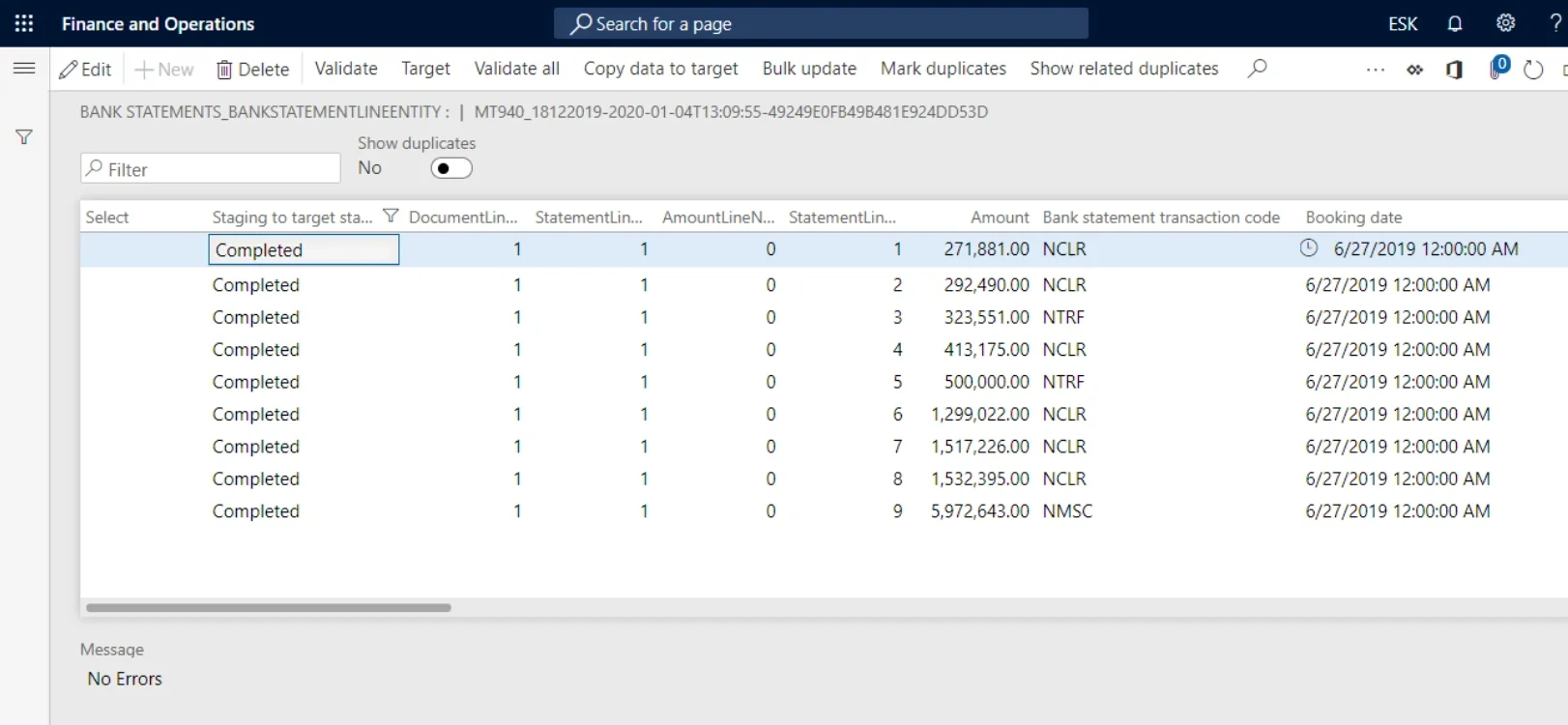
Task: Click the New record button
Action: [x=164, y=69]
